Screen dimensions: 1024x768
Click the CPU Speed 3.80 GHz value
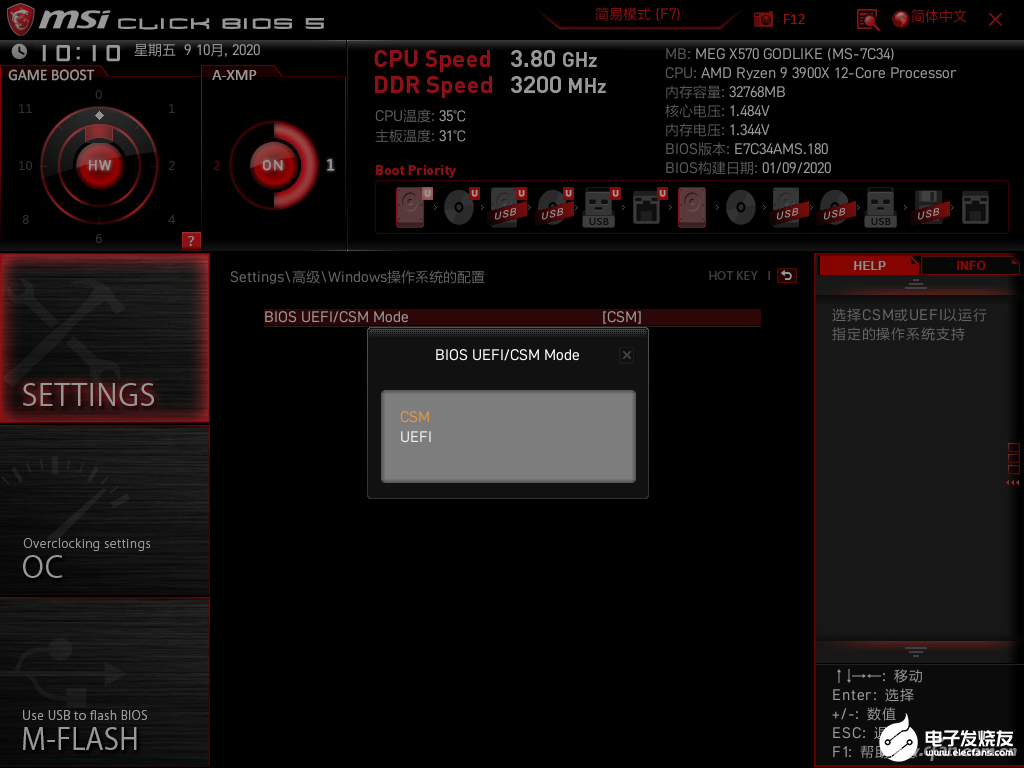pos(554,59)
